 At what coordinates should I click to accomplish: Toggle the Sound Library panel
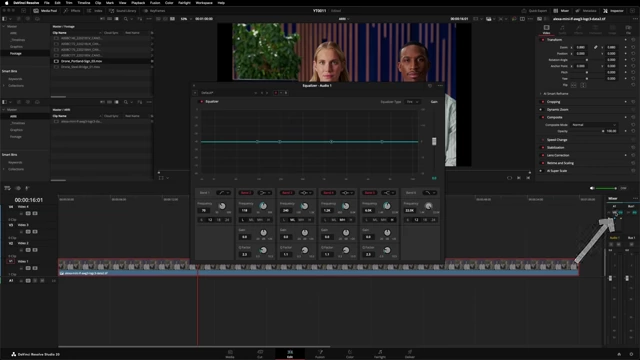pyautogui.click(x=122, y=11)
